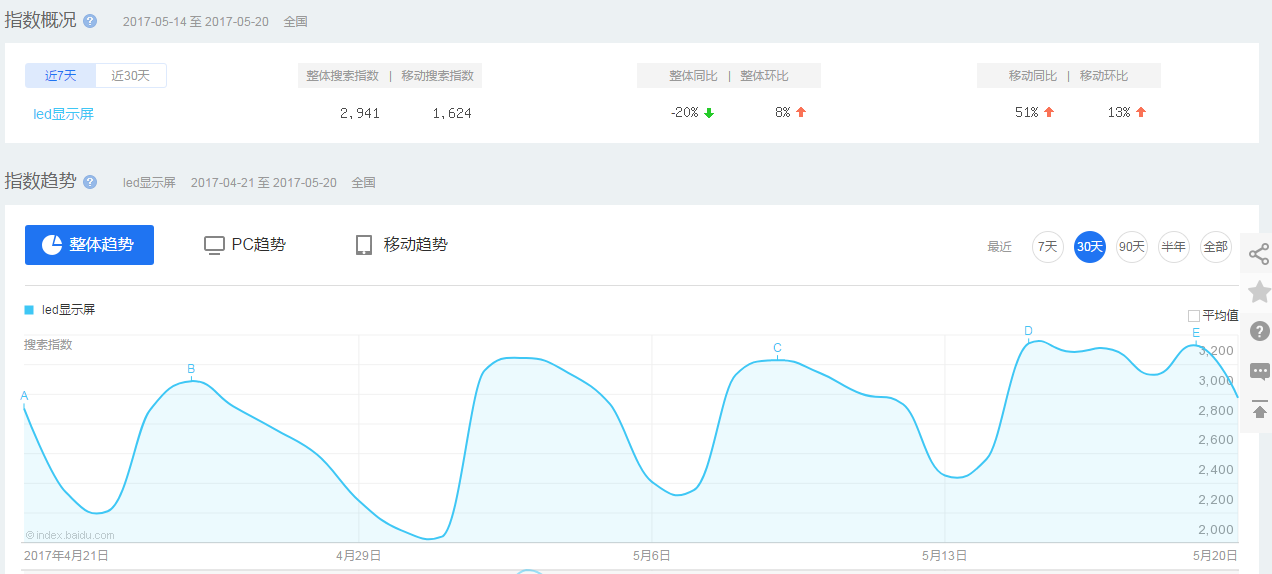Switch to the 整体趋势 tab
Viewport: 1272px width, 574px height.
pos(89,245)
